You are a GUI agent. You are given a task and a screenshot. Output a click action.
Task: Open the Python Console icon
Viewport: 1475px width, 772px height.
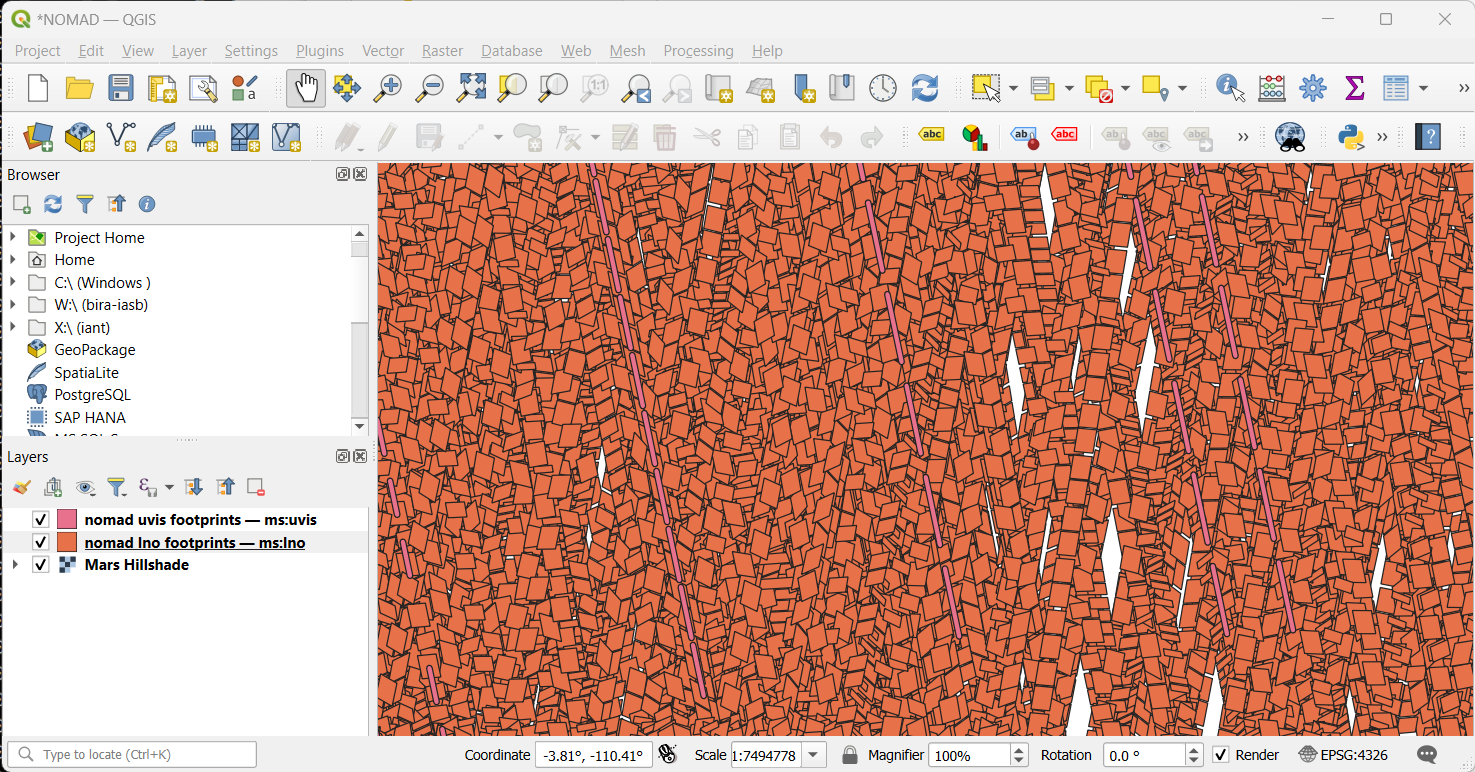click(1351, 137)
